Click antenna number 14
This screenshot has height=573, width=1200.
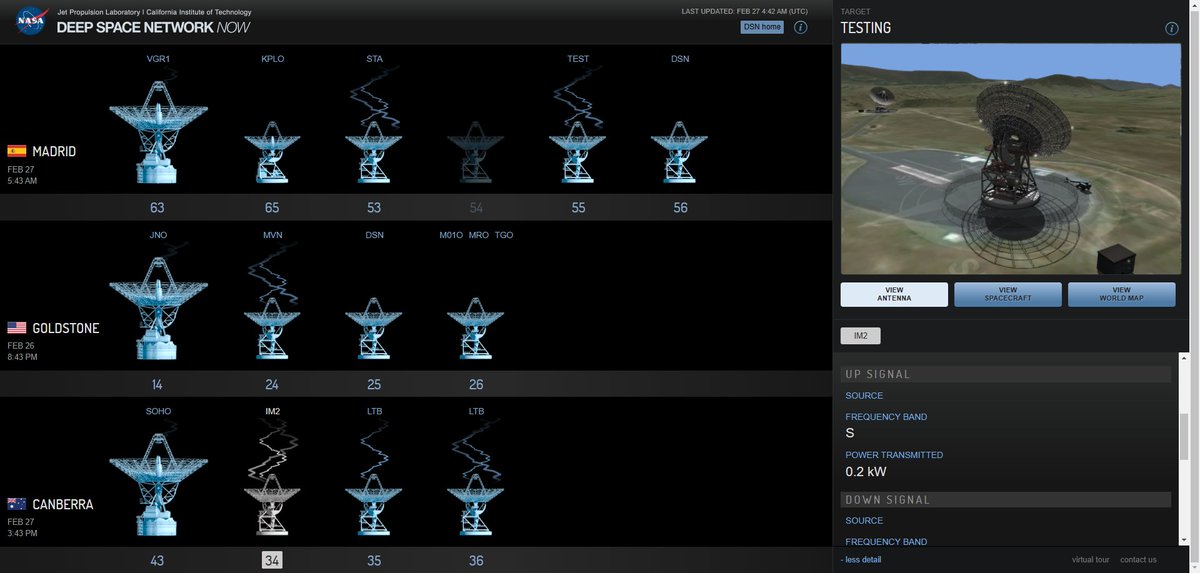[157, 384]
